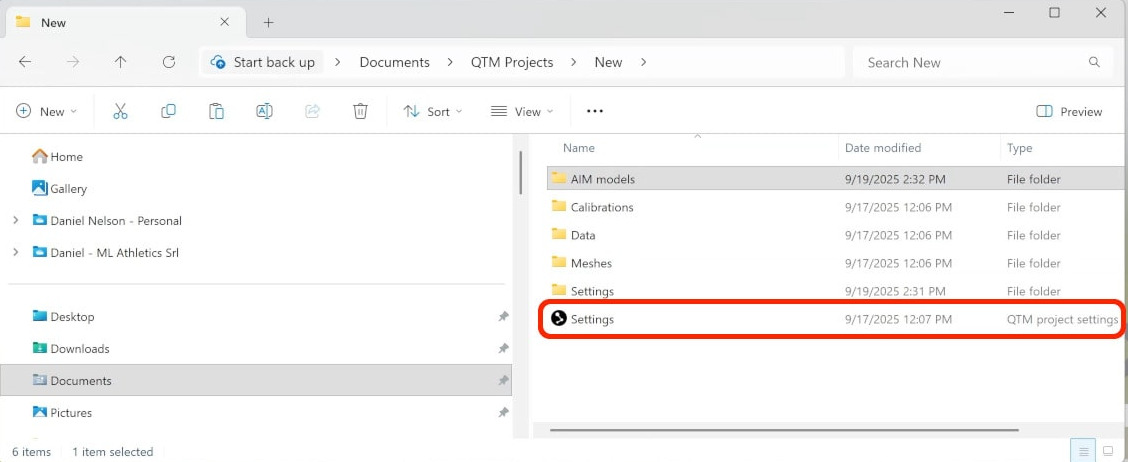This screenshot has height=462, width=1128.
Task: Open the AIM models folder icon
Action: (559, 178)
